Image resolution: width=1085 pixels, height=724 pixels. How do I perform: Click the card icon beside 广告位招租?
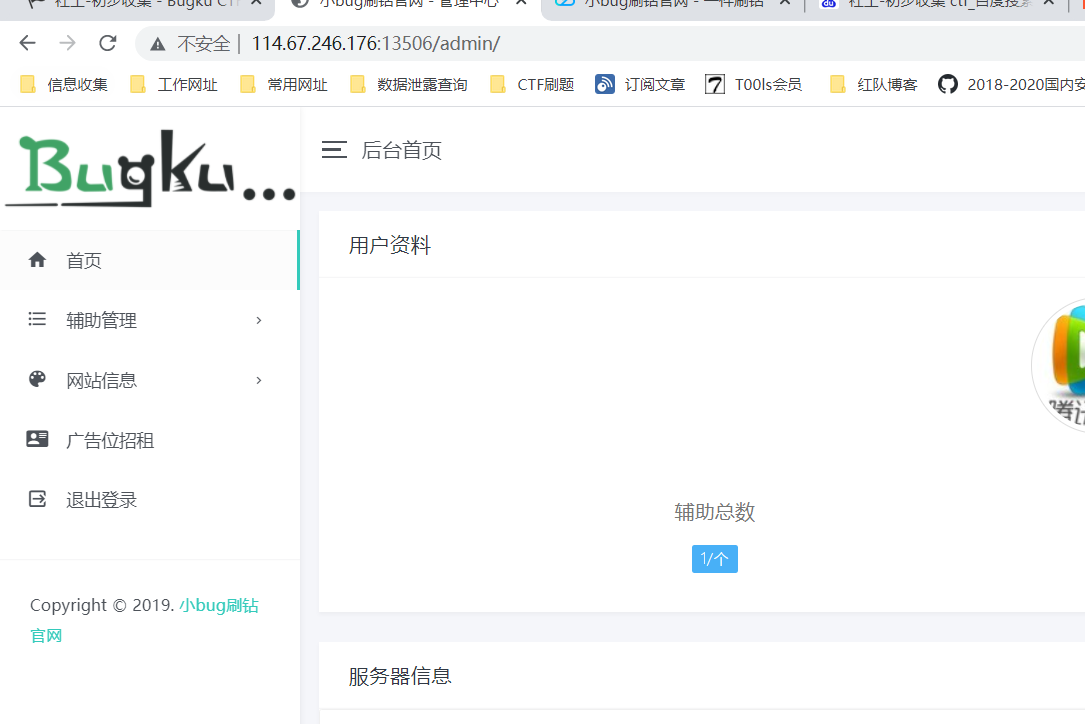(37, 439)
